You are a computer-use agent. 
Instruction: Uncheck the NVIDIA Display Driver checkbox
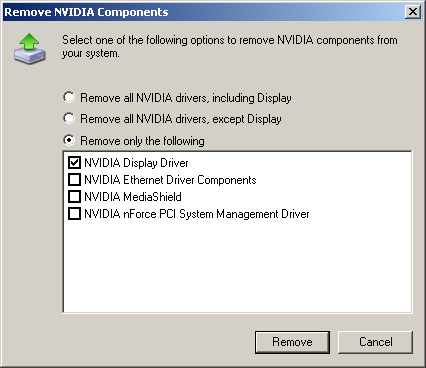[74, 163]
